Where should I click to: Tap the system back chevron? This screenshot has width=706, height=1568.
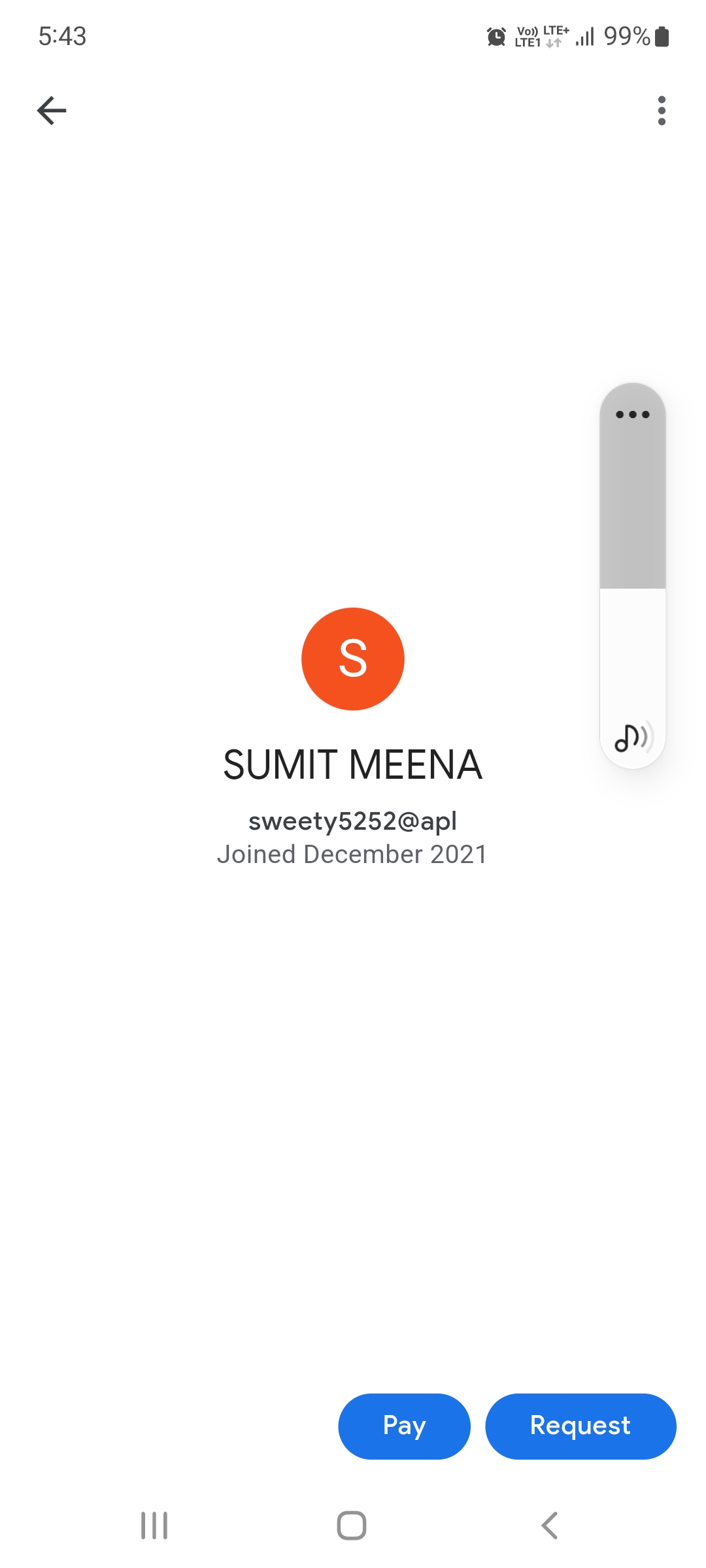(550, 1526)
